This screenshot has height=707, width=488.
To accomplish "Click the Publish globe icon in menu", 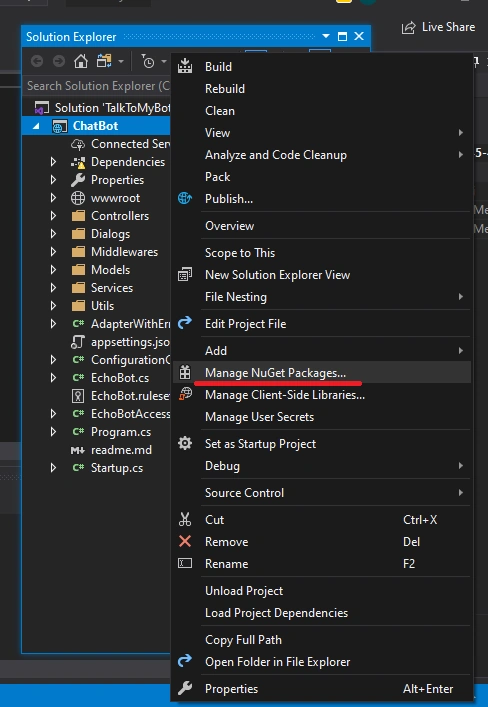I will pyautogui.click(x=185, y=198).
